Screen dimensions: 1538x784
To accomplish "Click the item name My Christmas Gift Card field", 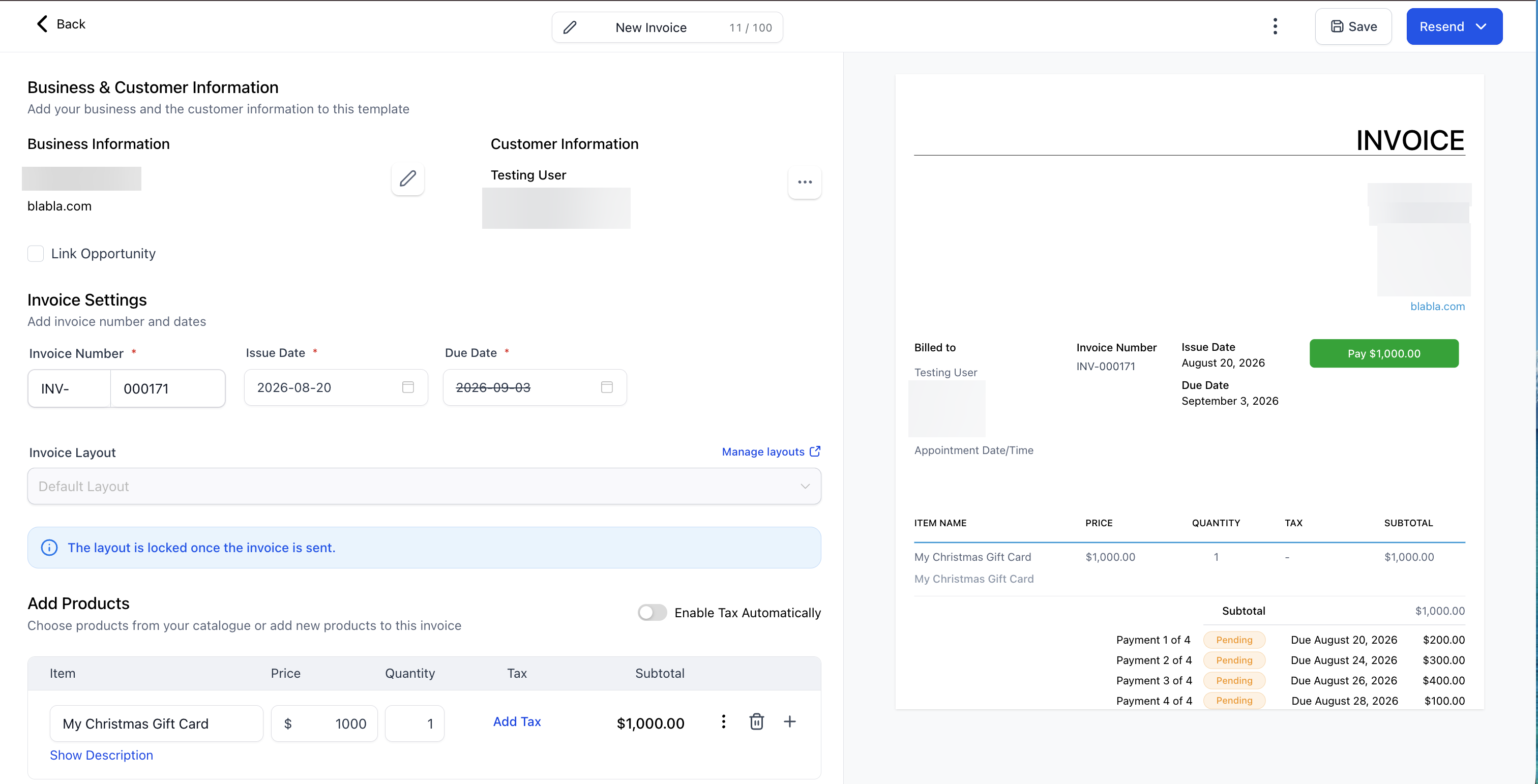I will tap(157, 723).
